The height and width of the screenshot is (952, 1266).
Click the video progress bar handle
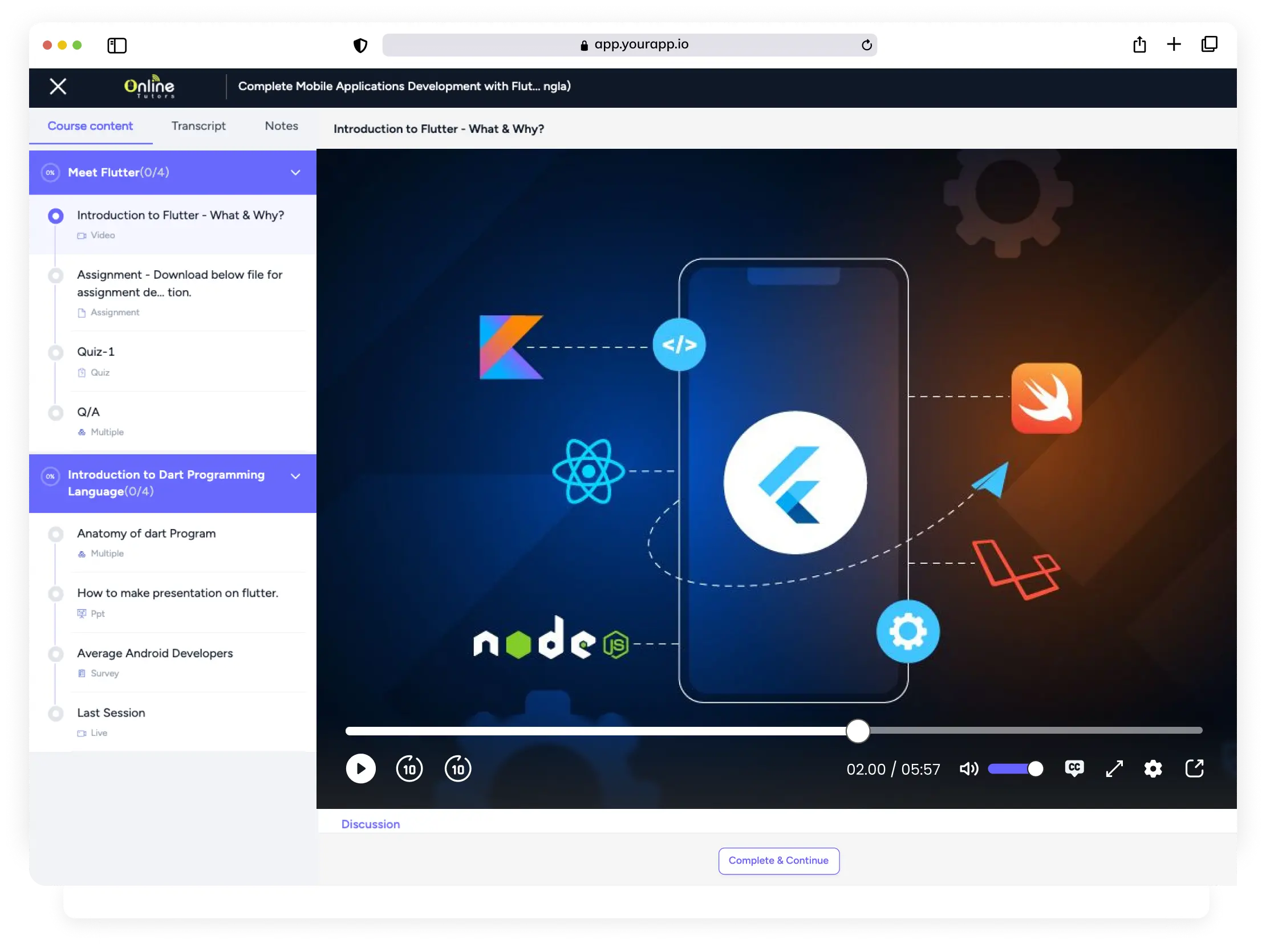click(x=857, y=731)
